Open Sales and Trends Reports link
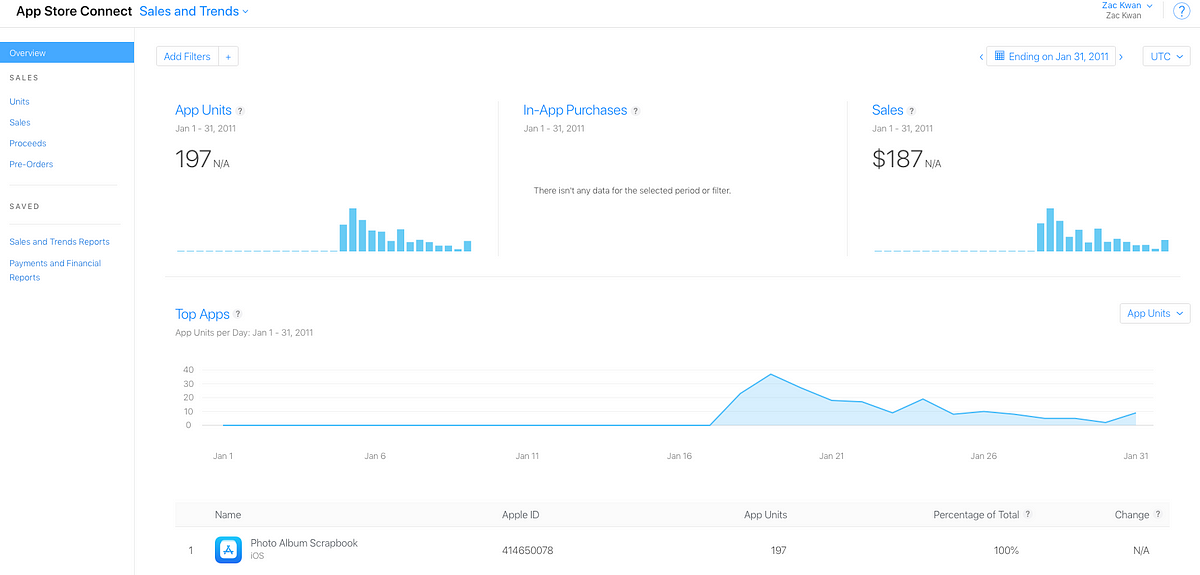Viewport: 1200px width, 575px height. tap(59, 242)
